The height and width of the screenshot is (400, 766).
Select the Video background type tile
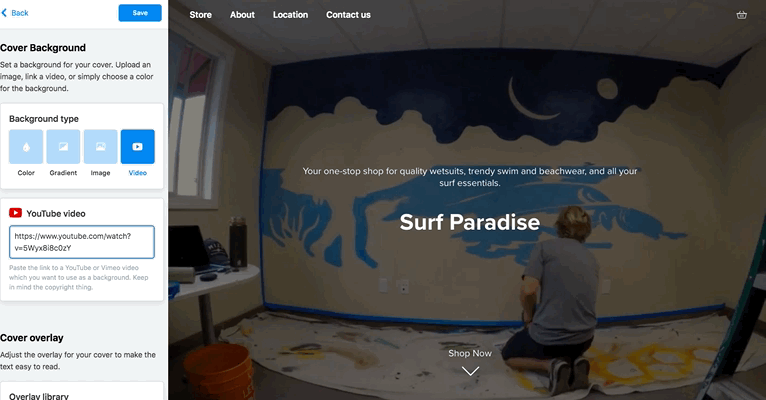tap(138, 147)
